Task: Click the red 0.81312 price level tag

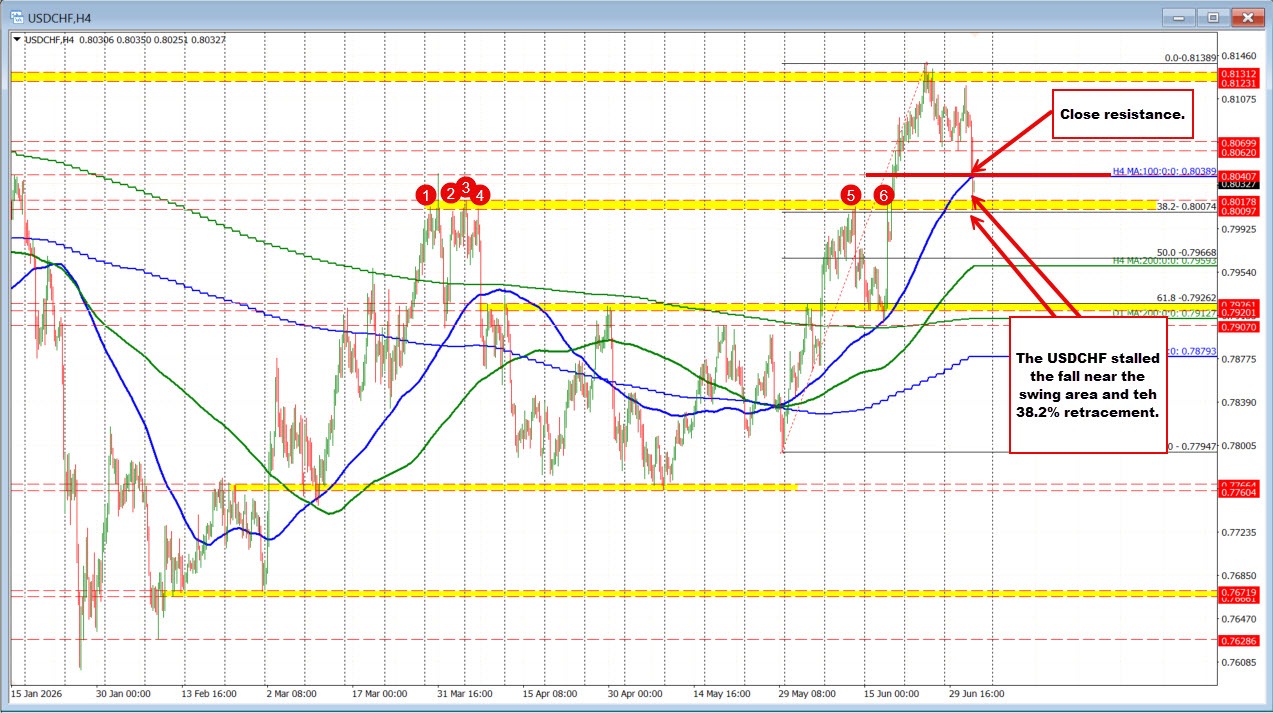Action: [1237, 75]
